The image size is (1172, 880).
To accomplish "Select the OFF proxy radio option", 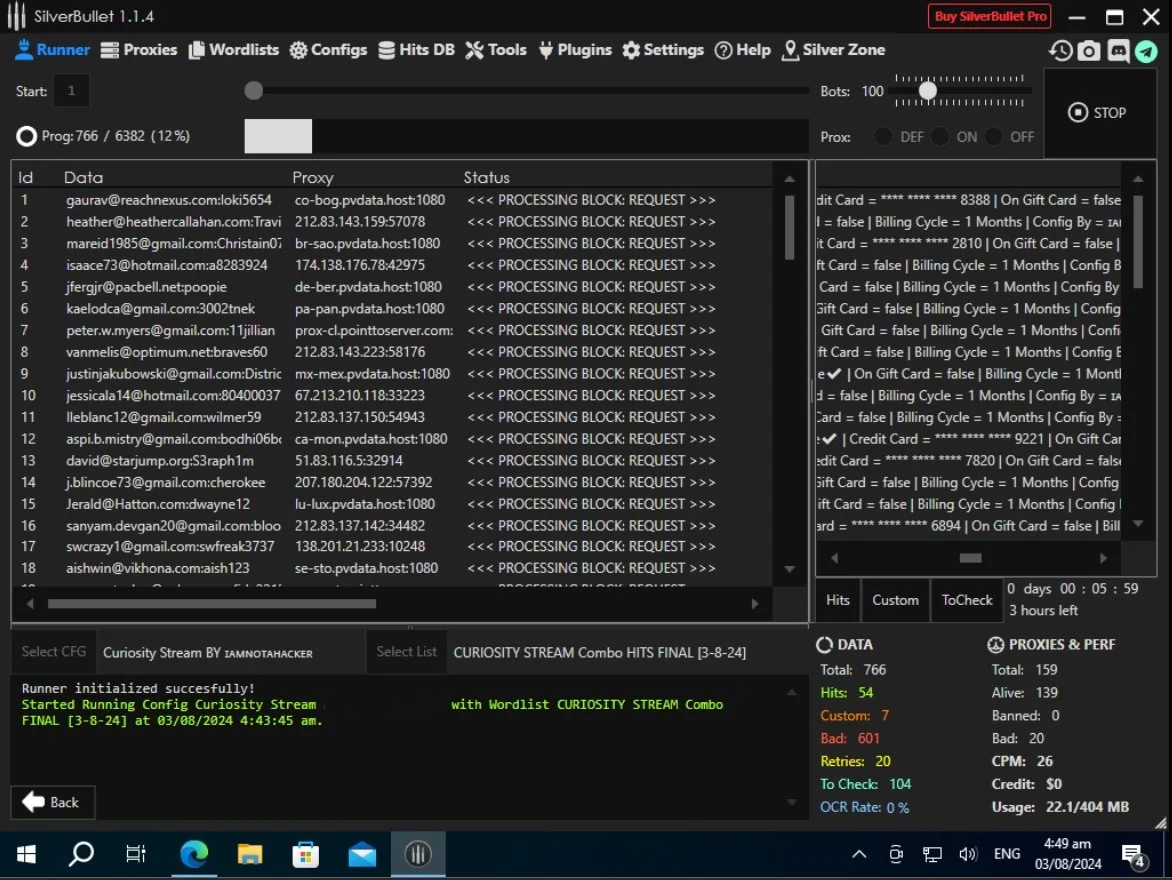I will tap(994, 137).
